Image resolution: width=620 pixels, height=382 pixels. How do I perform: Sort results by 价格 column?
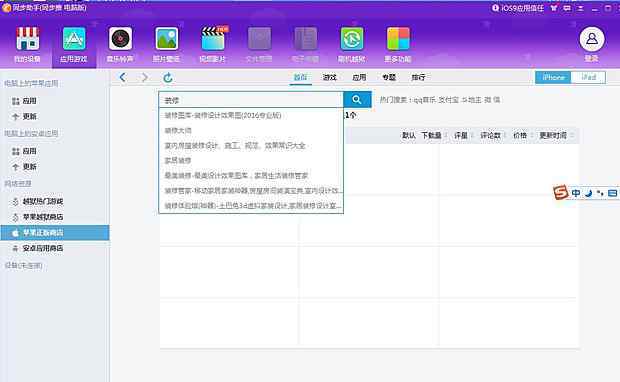(x=520, y=135)
